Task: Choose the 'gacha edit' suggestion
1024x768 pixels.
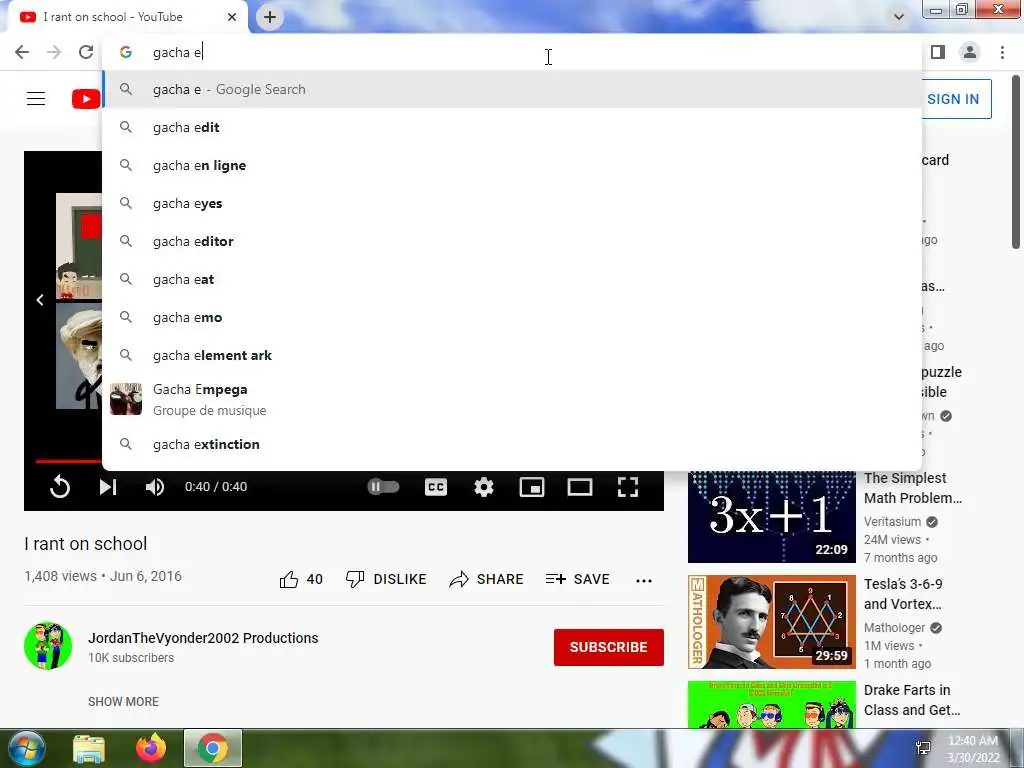Action: point(512,127)
